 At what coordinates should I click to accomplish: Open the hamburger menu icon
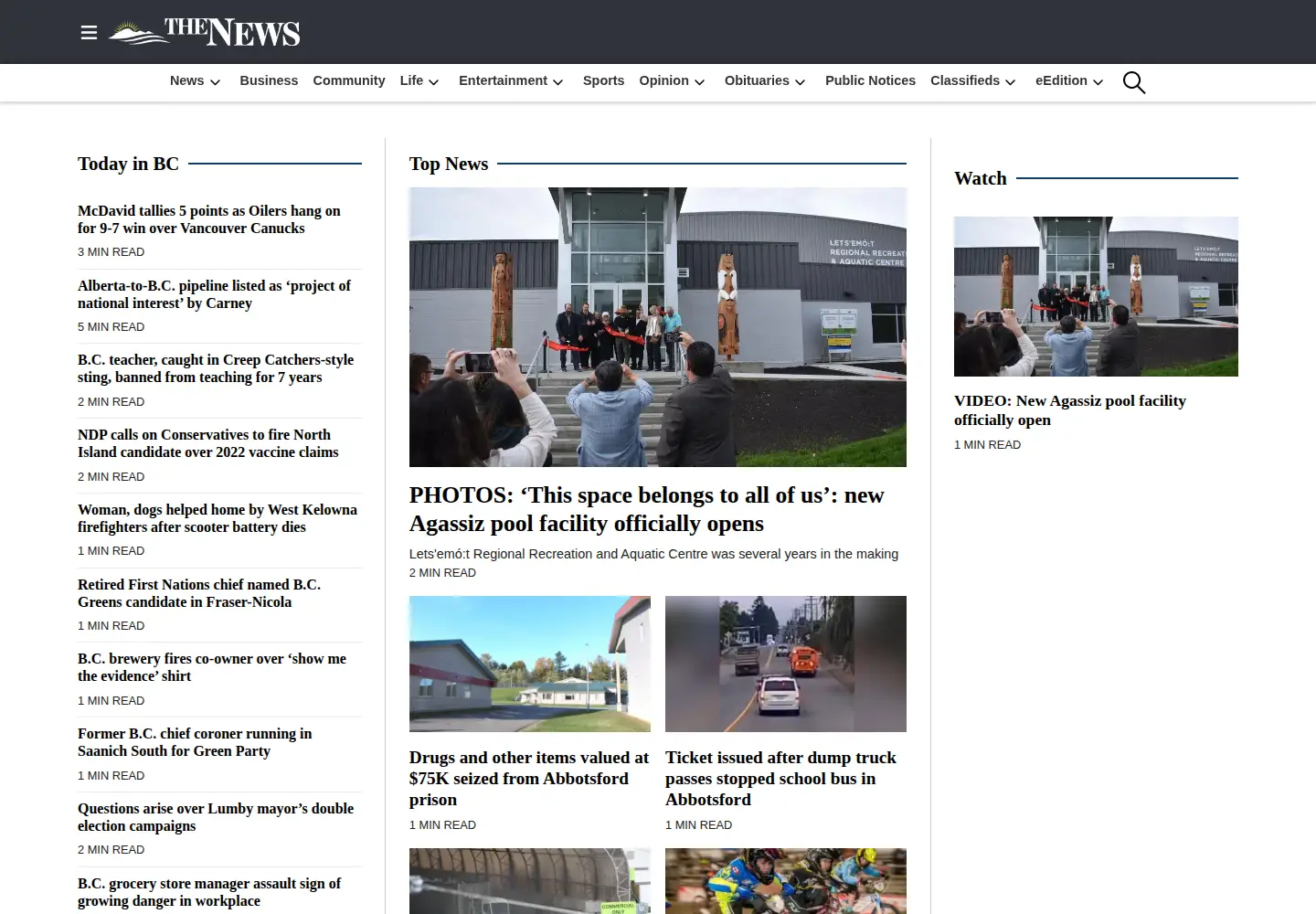89,33
